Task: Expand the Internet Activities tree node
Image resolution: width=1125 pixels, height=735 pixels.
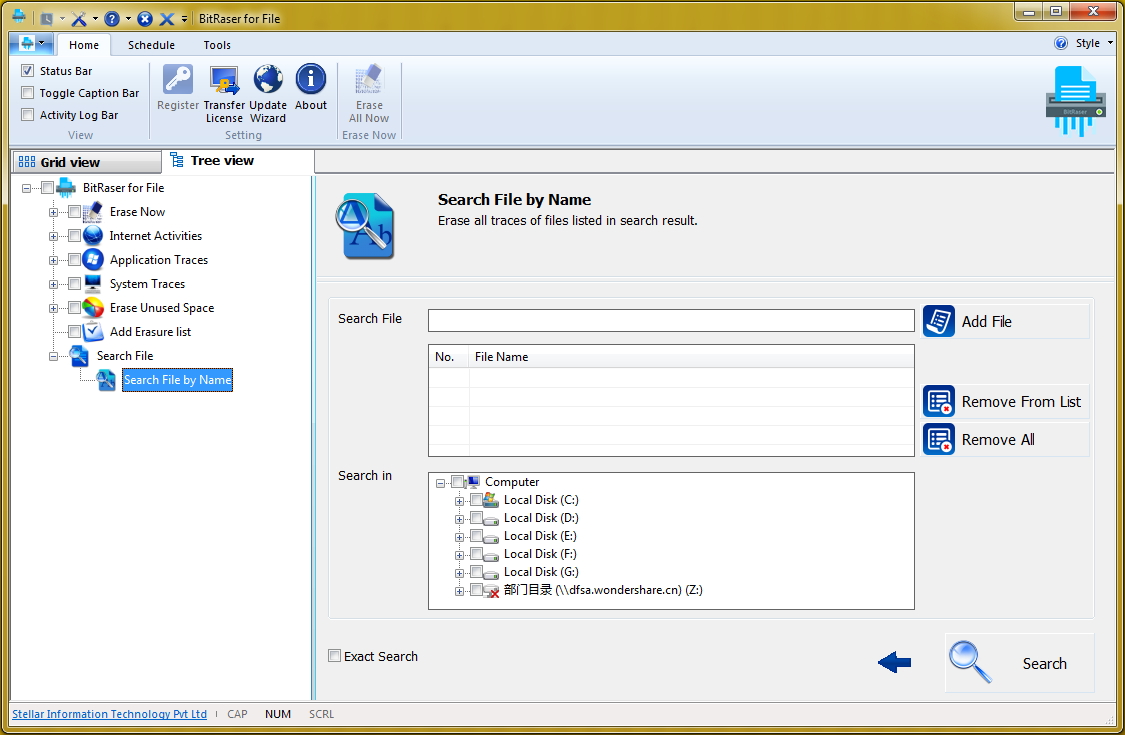Action: [x=54, y=236]
